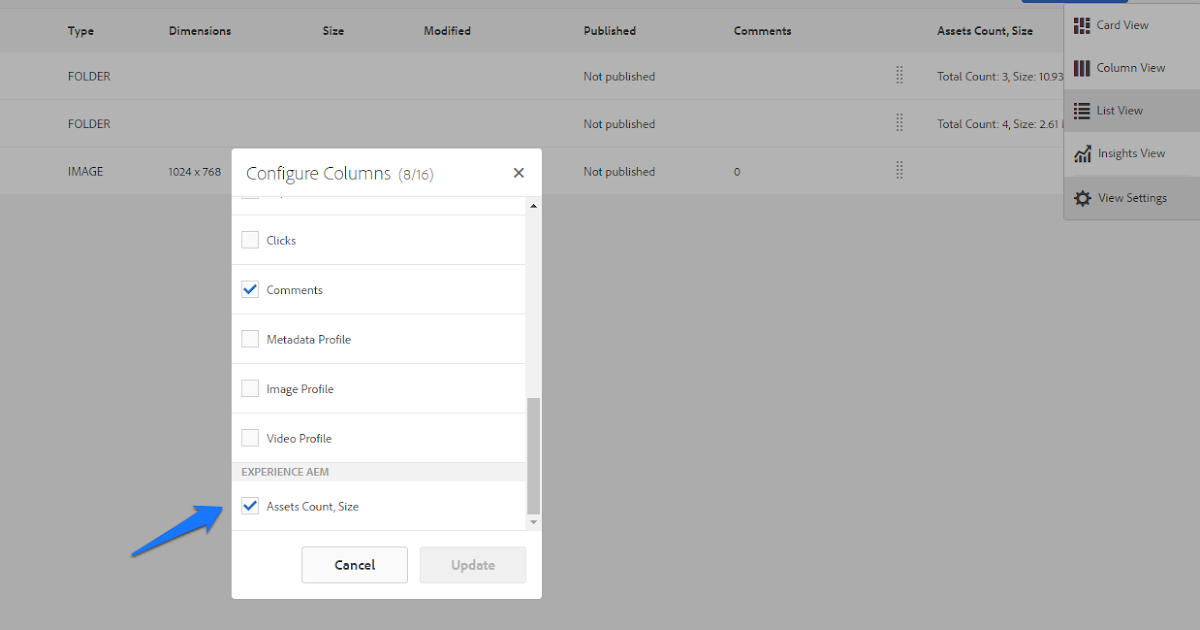The image size is (1200, 630).
Task: Enable the Clicks checkbox
Action: click(x=250, y=239)
